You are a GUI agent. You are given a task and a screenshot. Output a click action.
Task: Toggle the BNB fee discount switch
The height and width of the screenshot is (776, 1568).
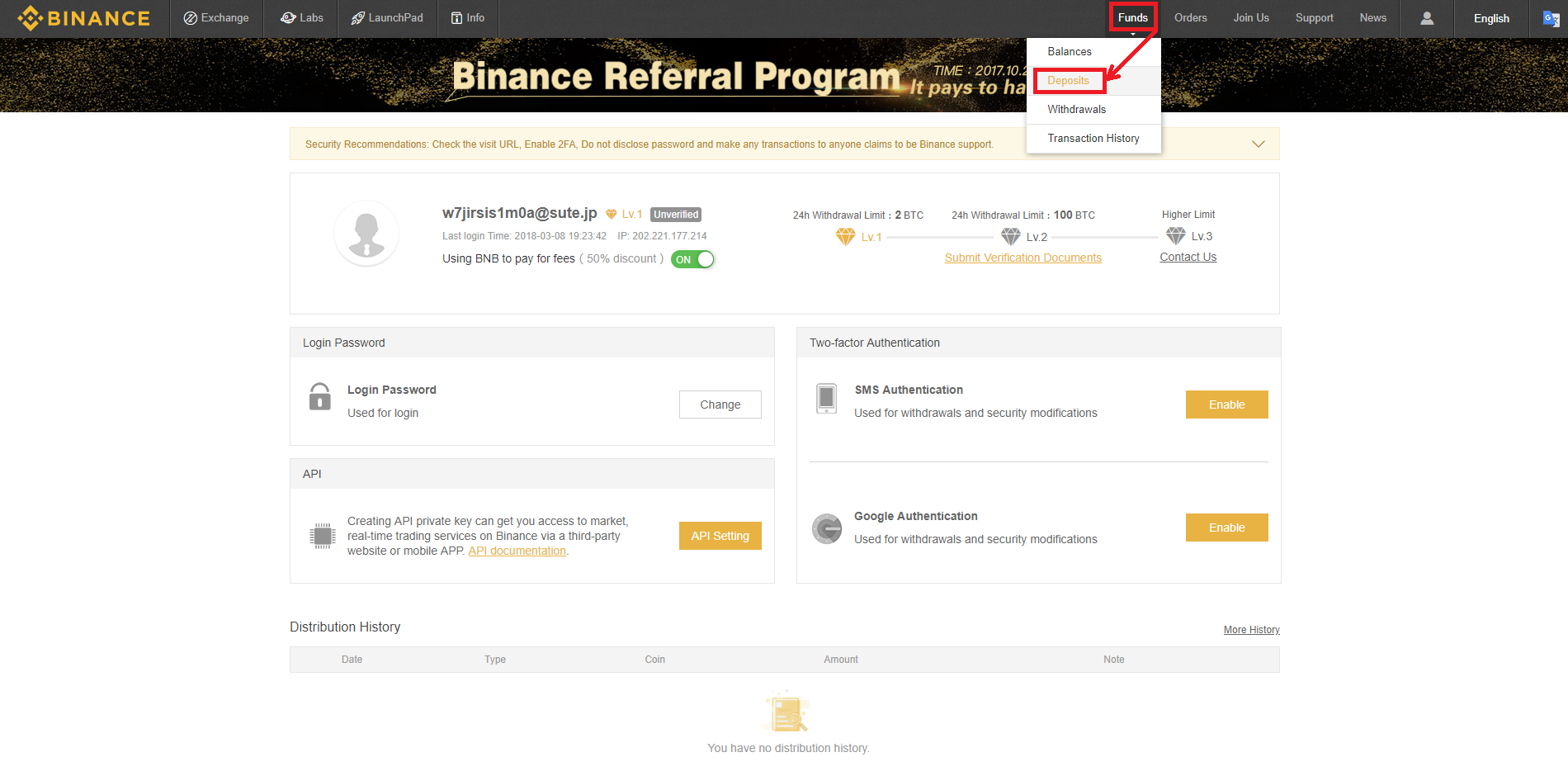coord(692,259)
